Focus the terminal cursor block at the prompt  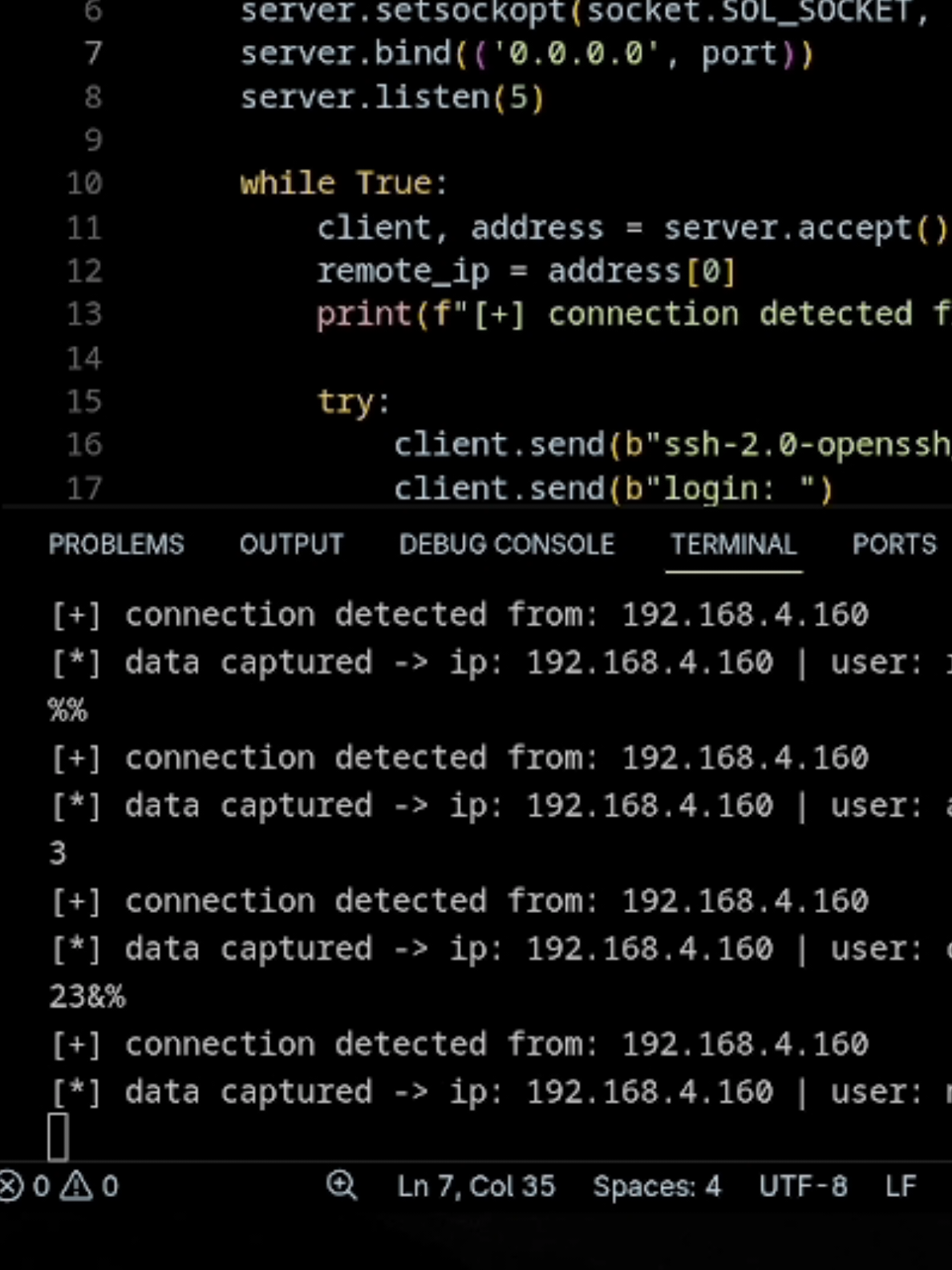(x=58, y=1137)
